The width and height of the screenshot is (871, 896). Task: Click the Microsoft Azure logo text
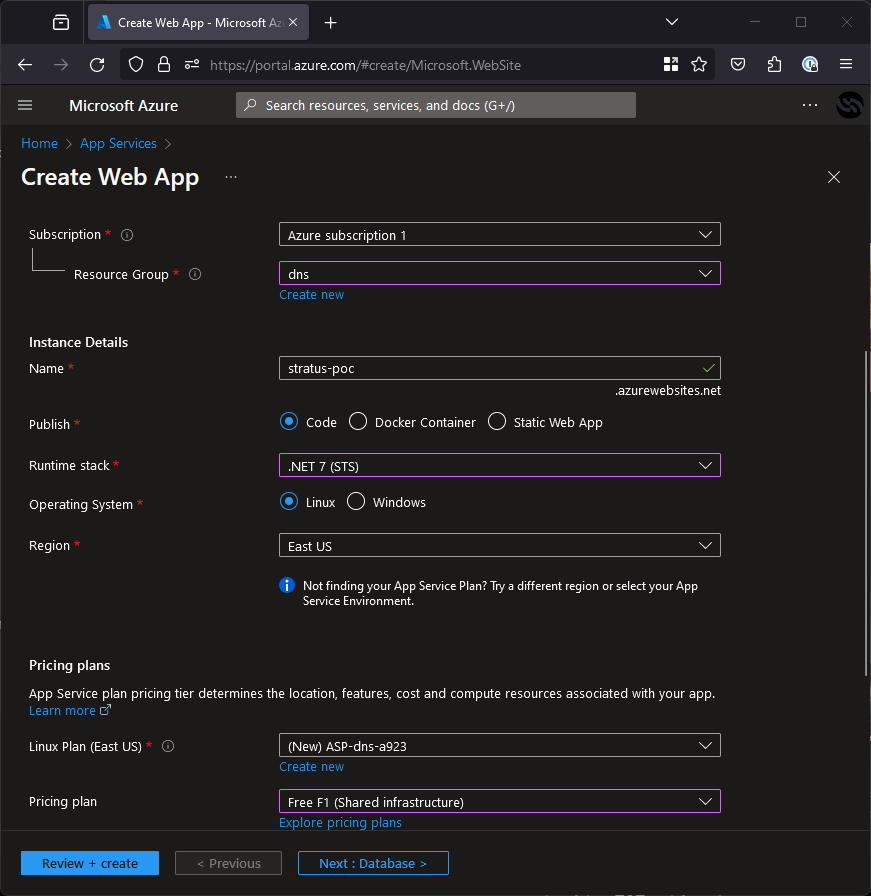click(123, 106)
